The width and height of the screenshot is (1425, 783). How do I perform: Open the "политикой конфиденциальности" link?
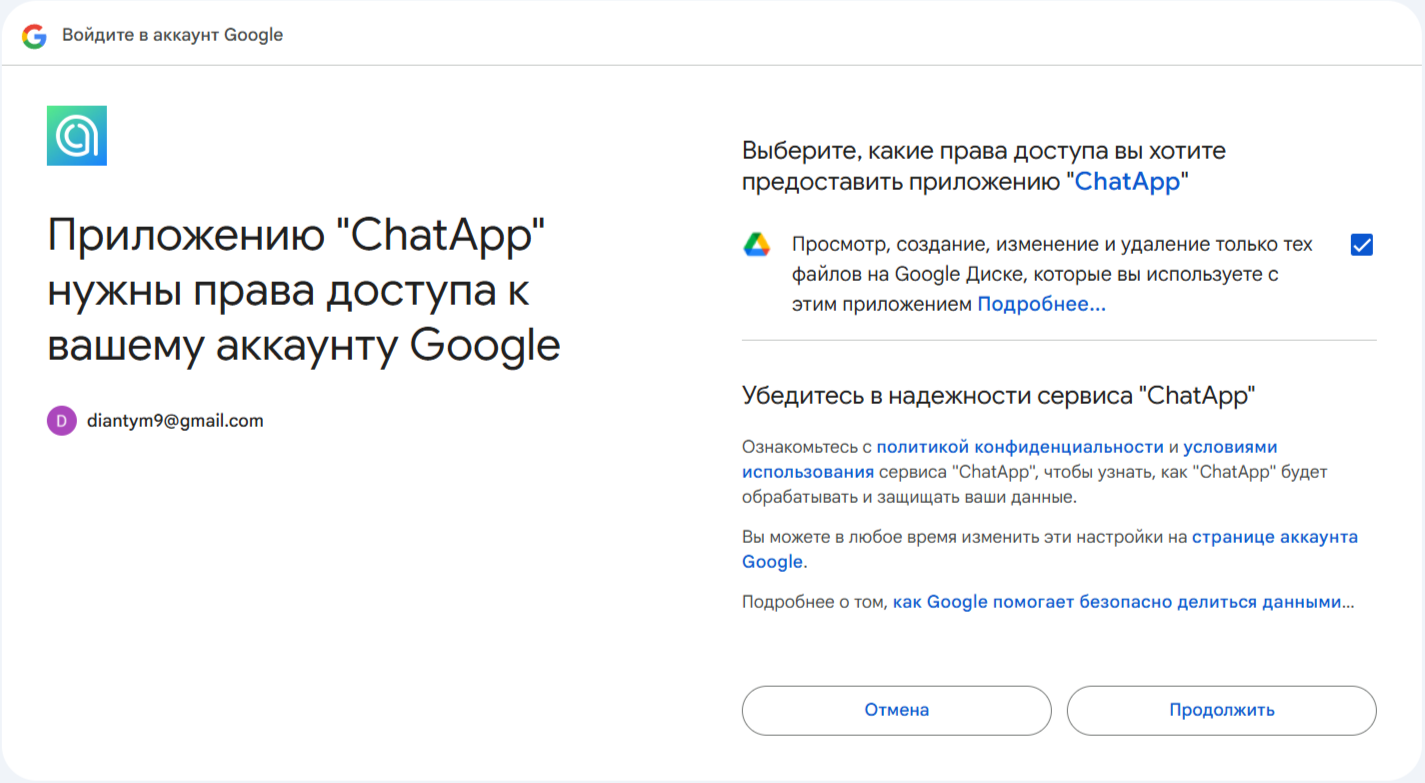point(1020,447)
